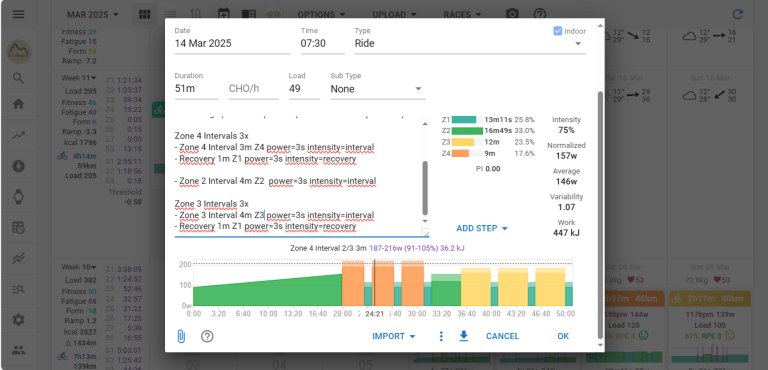768x370 pixels.
Task: Open the IMPORT dropdown
Action: [x=394, y=336]
